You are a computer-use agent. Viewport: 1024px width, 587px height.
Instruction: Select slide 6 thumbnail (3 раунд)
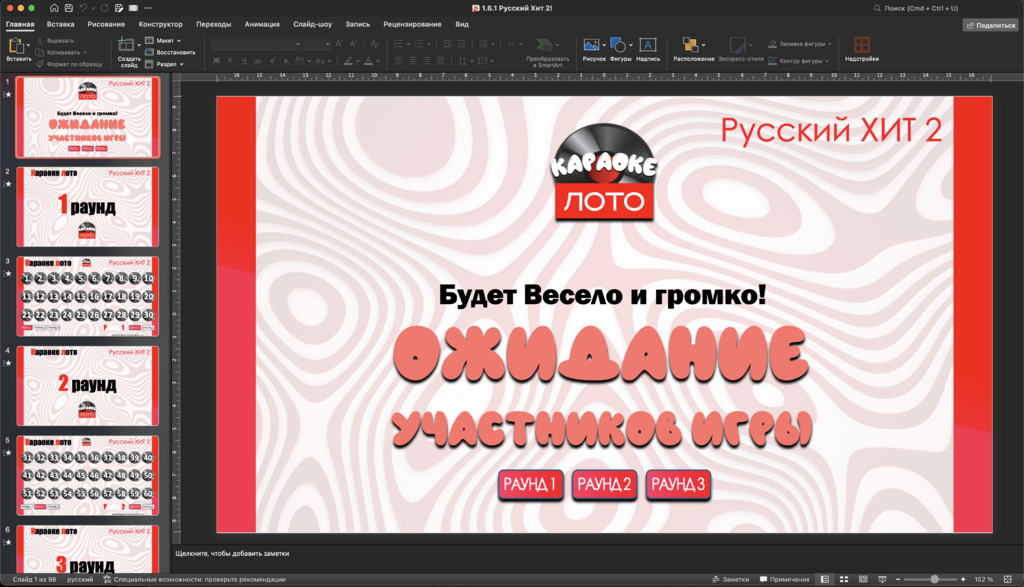tap(88, 549)
